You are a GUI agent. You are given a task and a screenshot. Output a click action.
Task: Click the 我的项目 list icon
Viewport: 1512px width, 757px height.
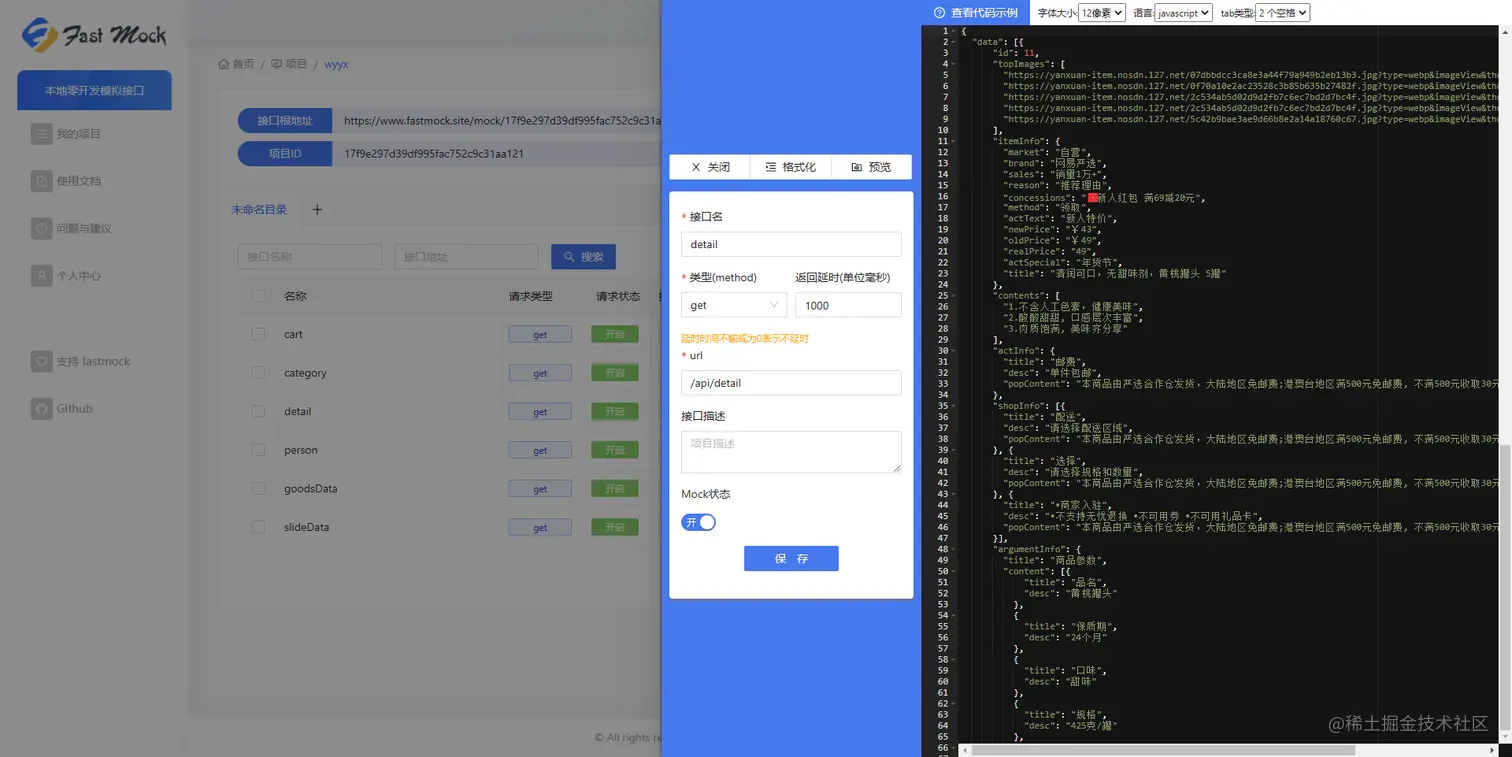pyautogui.click(x=41, y=133)
